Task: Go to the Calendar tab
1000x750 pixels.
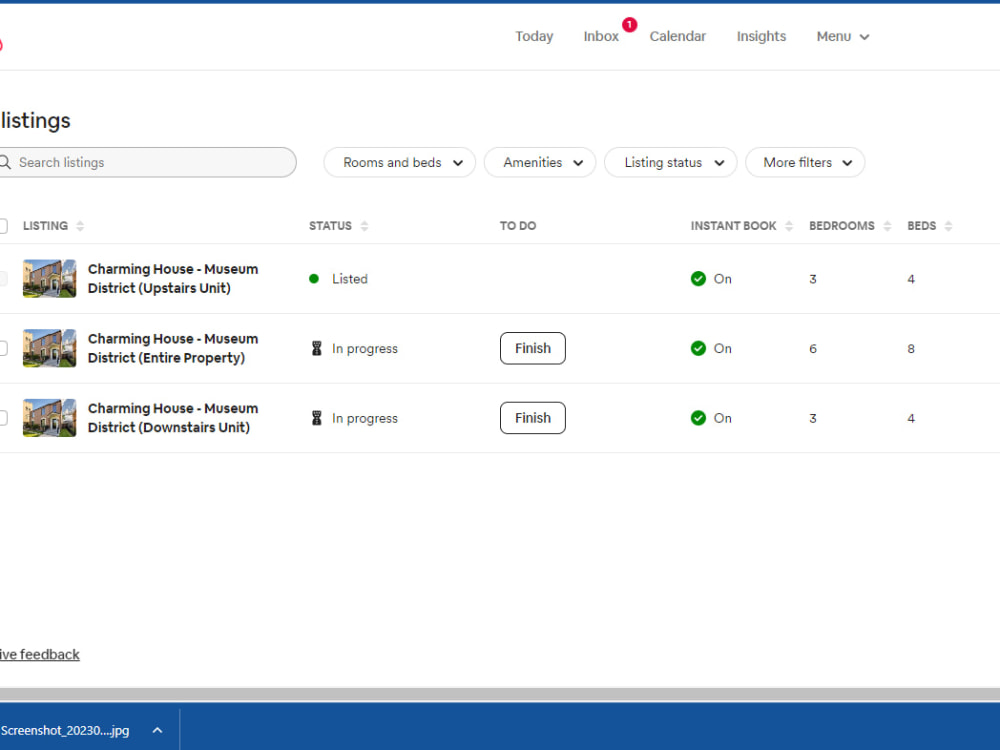Action: [677, 36]
